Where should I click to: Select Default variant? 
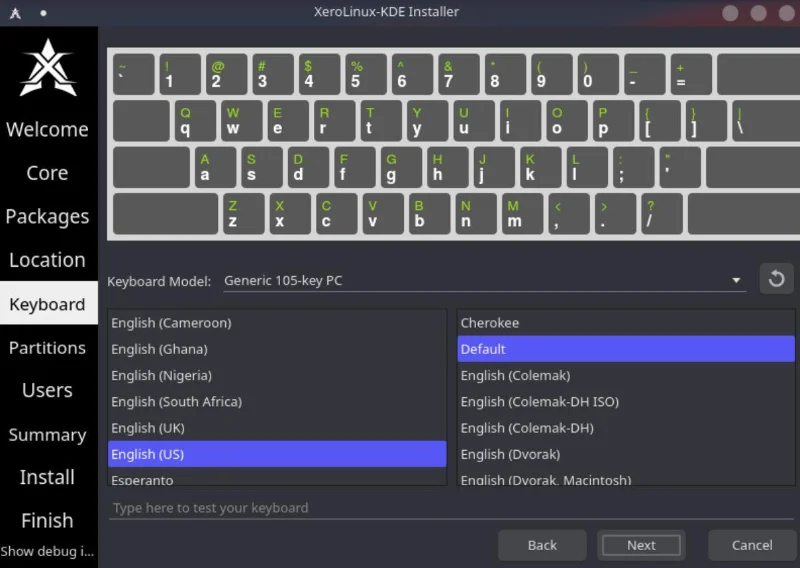626,349
